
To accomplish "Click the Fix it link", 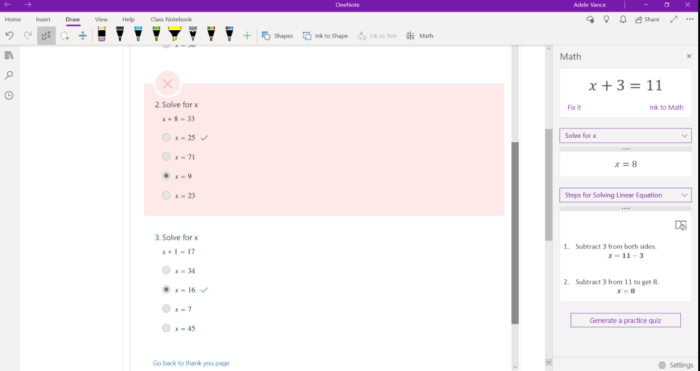I will 574,107.
